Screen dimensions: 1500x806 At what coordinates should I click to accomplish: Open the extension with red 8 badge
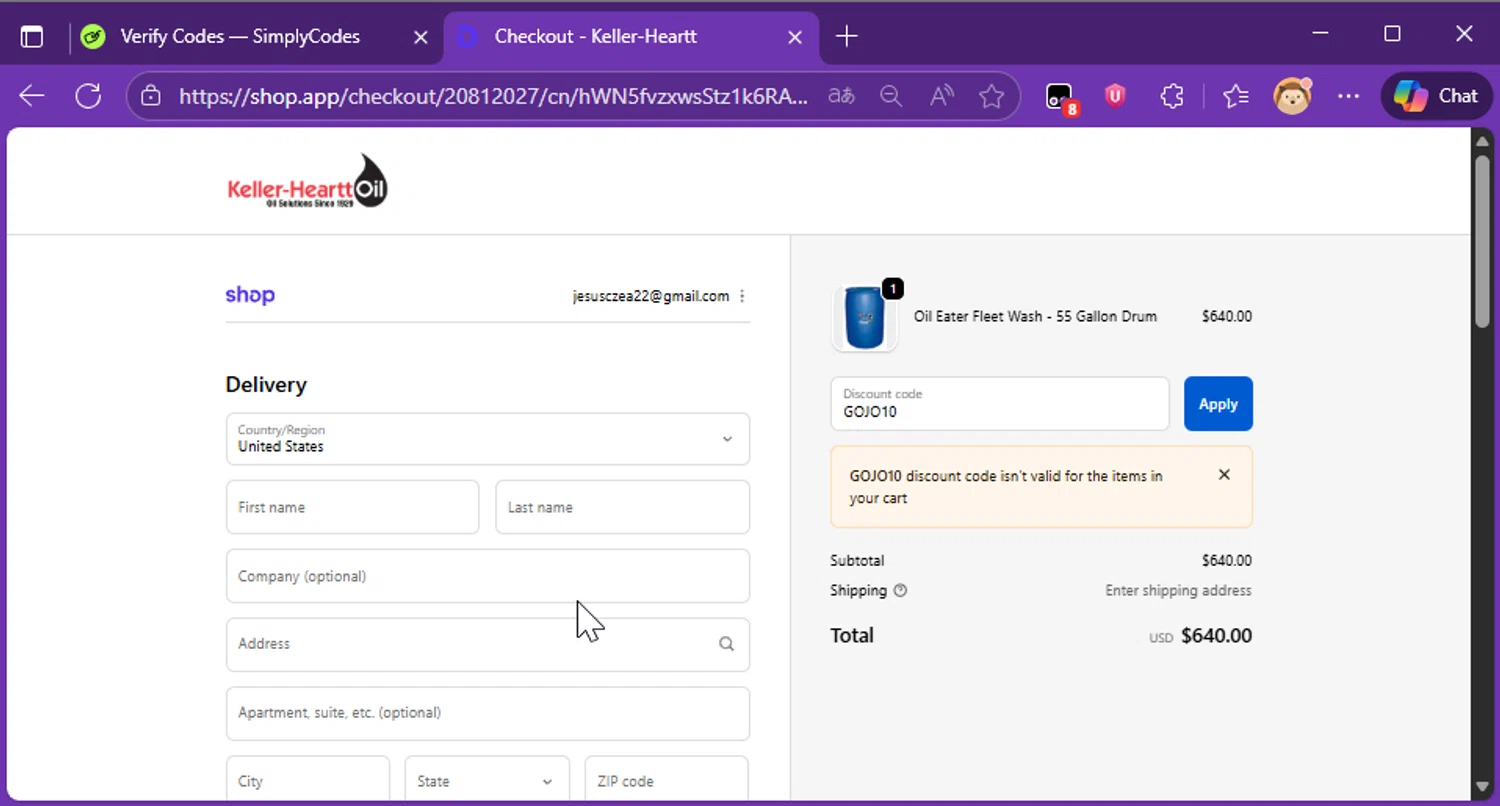tap(1061, 97)
